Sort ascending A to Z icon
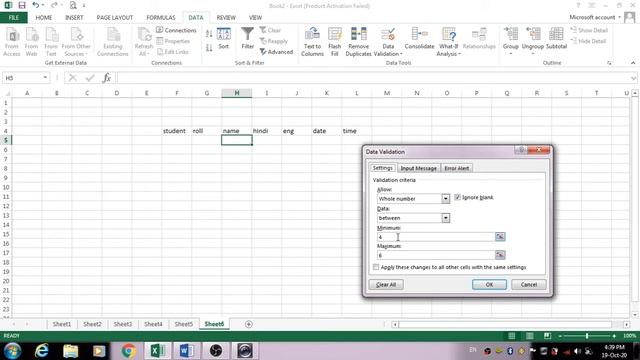 [209, 34]
